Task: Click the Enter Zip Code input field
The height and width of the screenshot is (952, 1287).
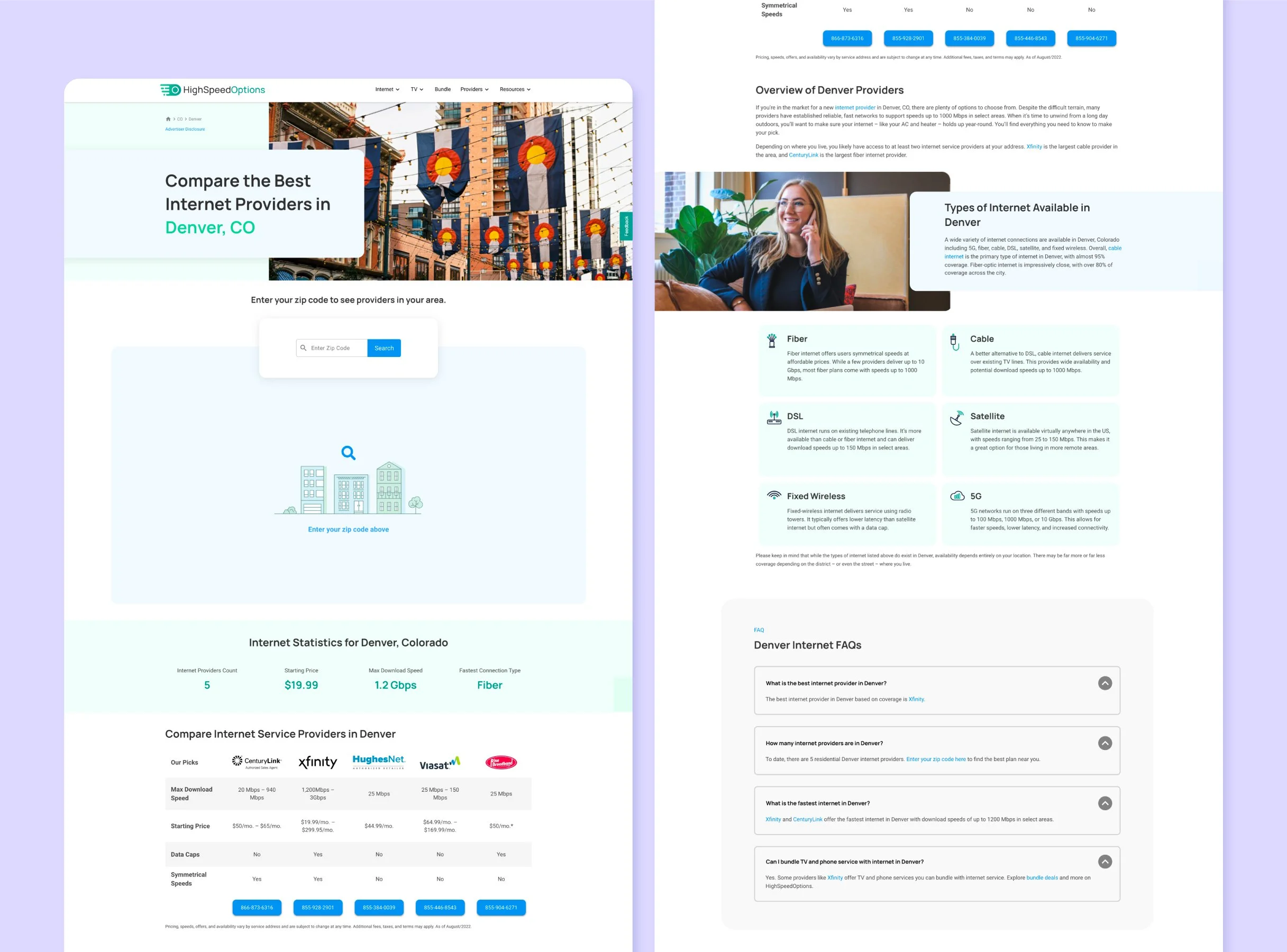Action: 332,348
